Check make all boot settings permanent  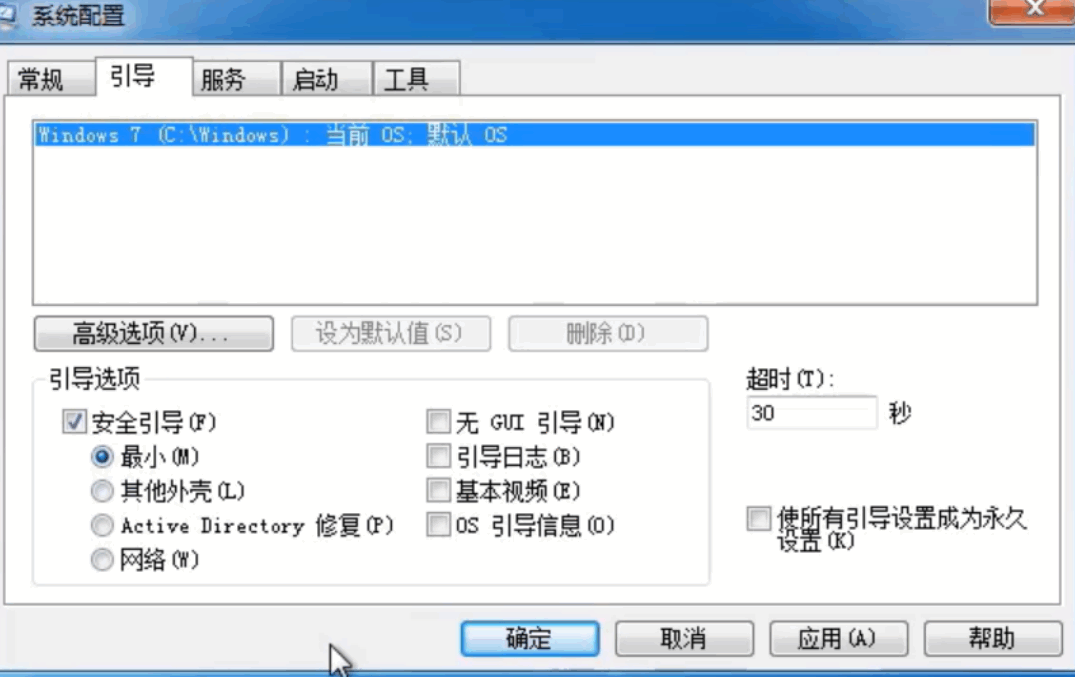tap(758, 519)
